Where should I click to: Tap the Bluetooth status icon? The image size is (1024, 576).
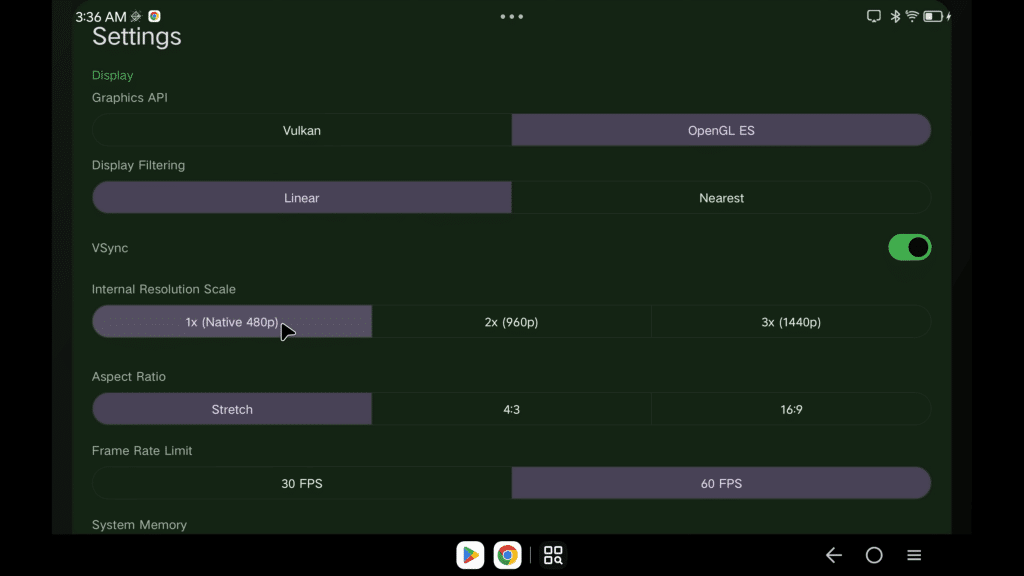(x=895, y=16)
